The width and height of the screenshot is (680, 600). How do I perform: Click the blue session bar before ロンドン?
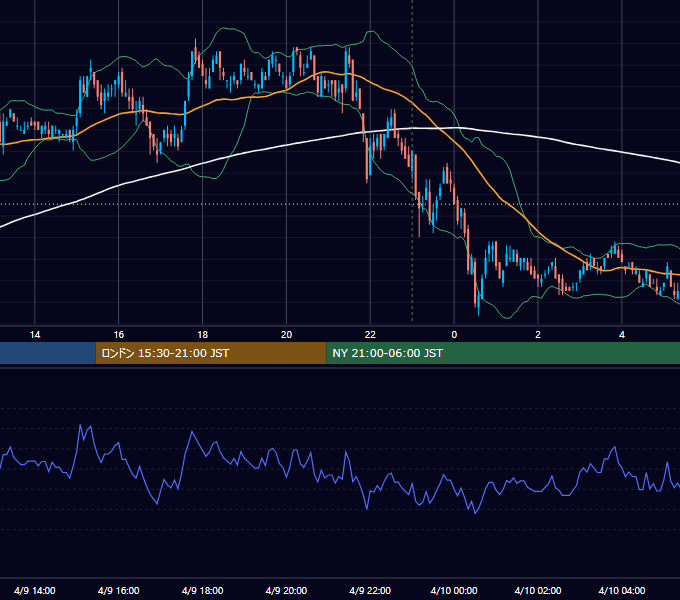pos(48,353)
